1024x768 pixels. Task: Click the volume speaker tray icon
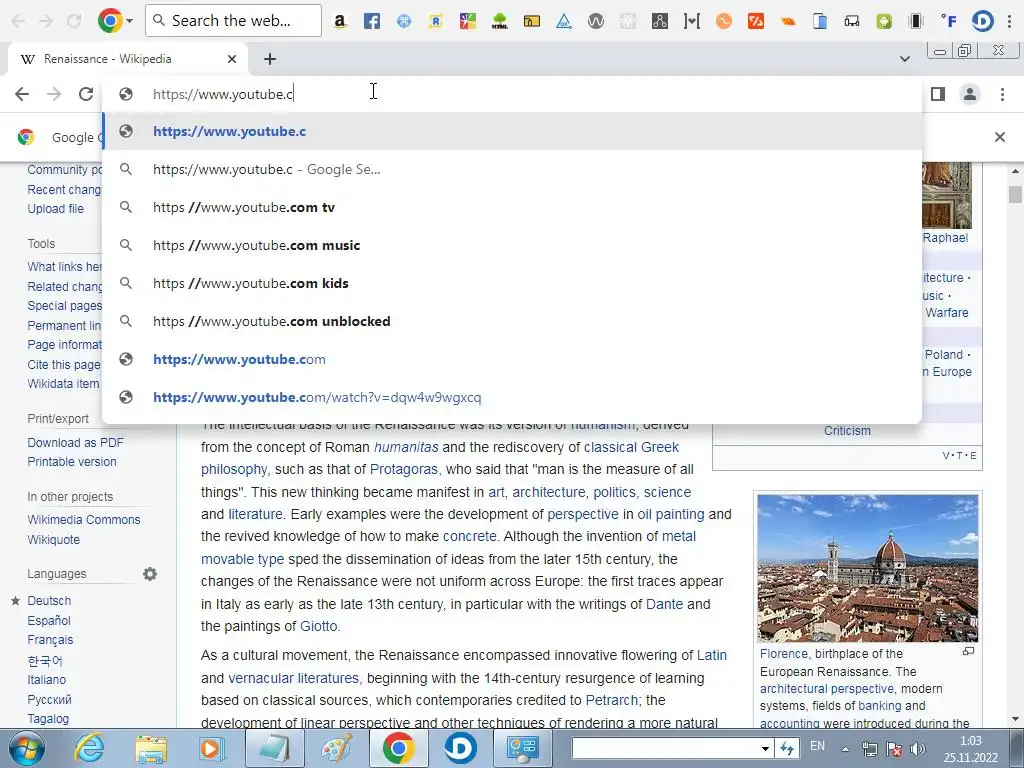(918, 749)
